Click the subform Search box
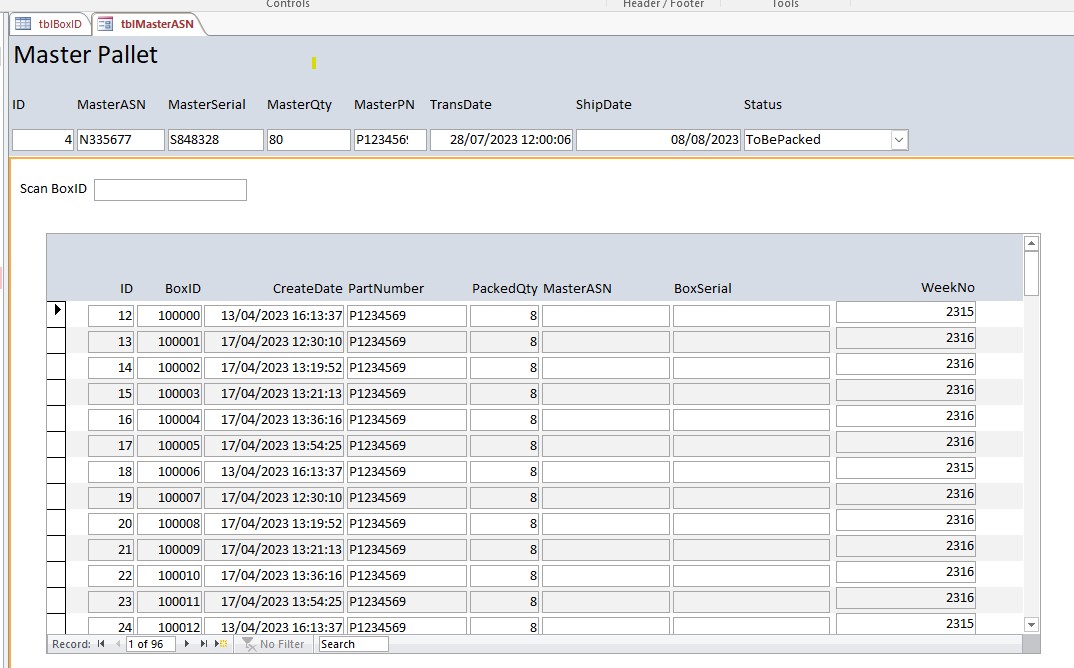 click(x=352, y=644)
